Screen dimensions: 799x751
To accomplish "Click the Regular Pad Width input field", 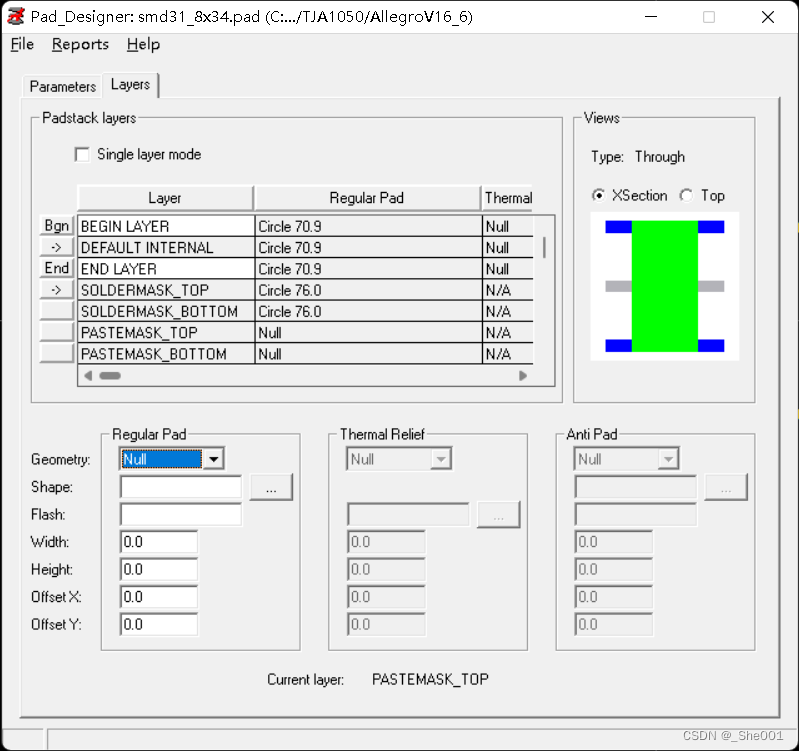I will [158, 542].
